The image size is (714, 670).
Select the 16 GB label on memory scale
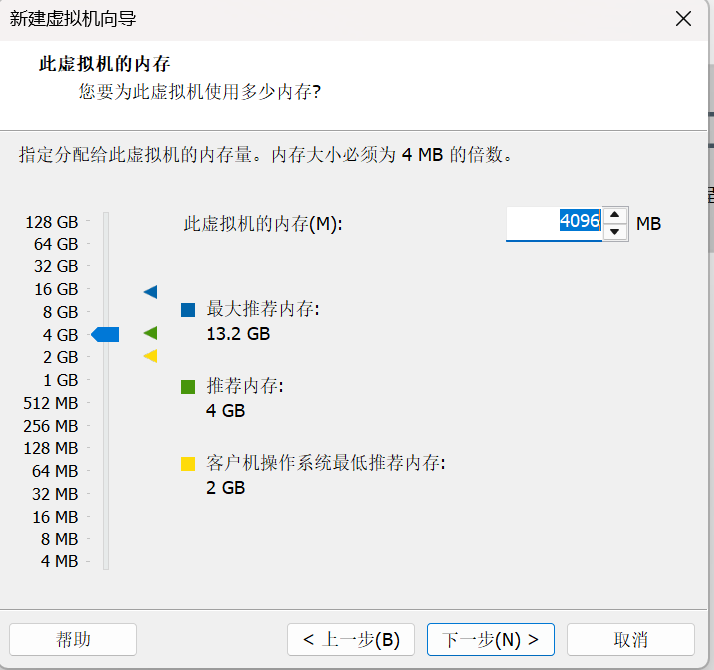(x=56, y=289)
